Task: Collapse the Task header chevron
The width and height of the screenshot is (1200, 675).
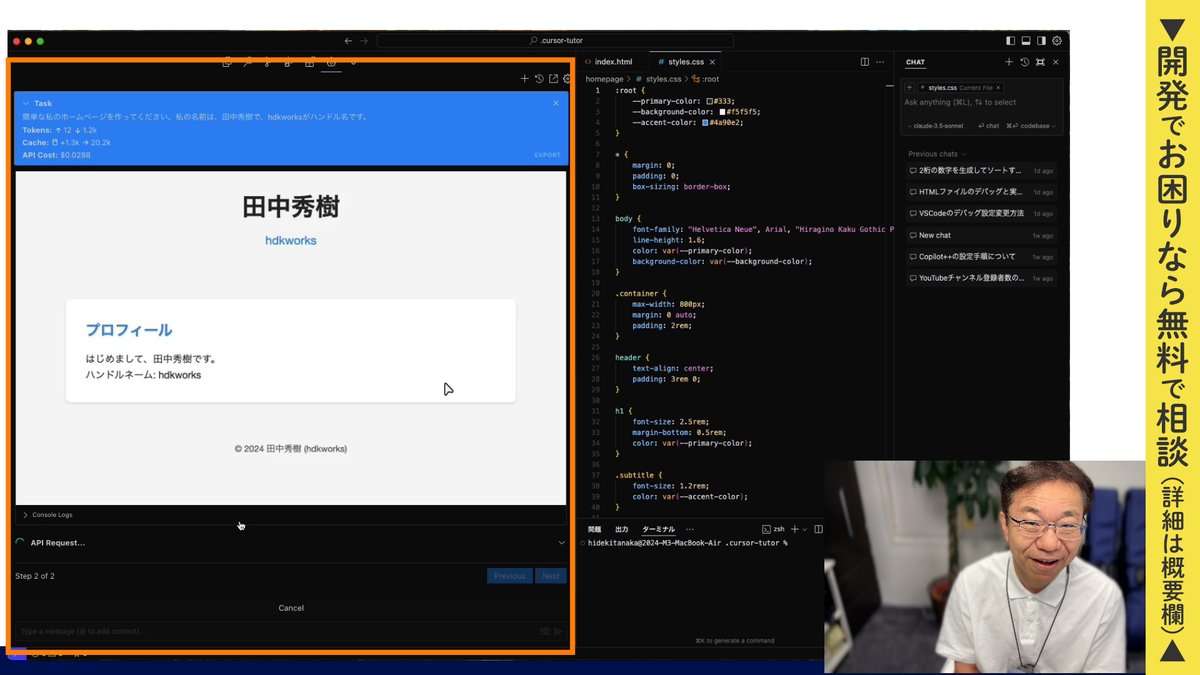Action: click(26, 103)
